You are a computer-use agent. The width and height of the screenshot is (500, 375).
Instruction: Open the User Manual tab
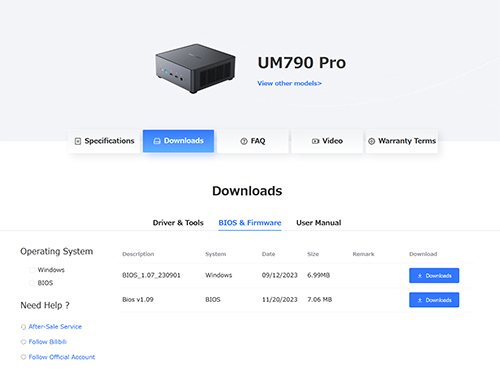point(319,223)
